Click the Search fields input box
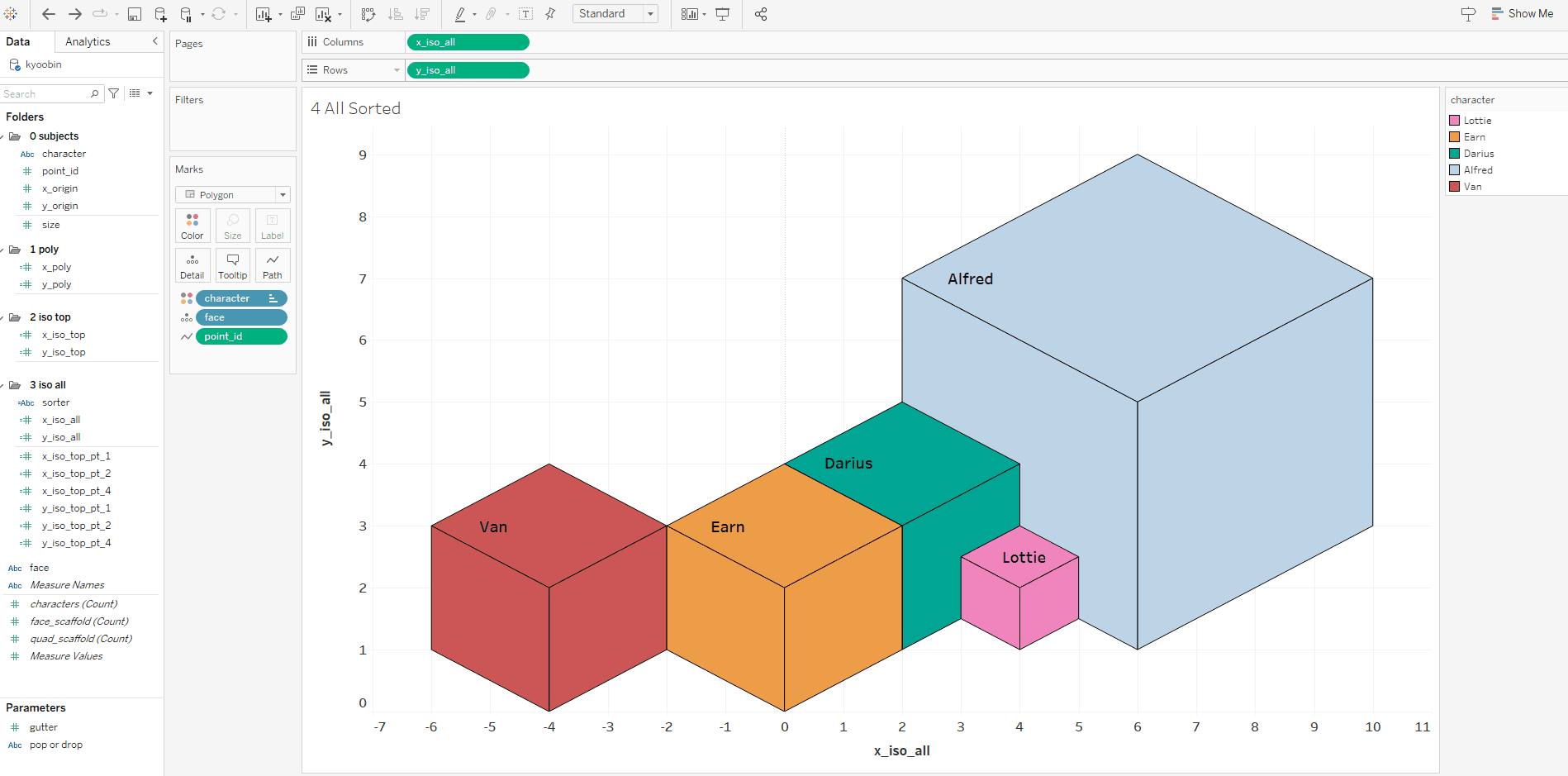The image size is (1568, 776). coord(45,94)
